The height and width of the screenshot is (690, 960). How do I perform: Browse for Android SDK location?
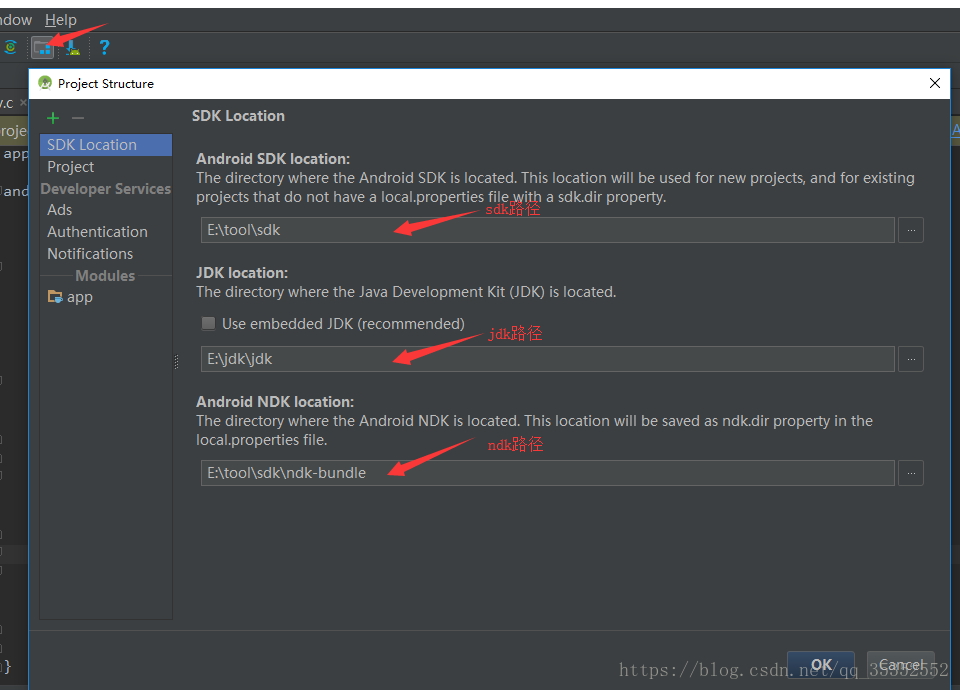click(911, 230)
